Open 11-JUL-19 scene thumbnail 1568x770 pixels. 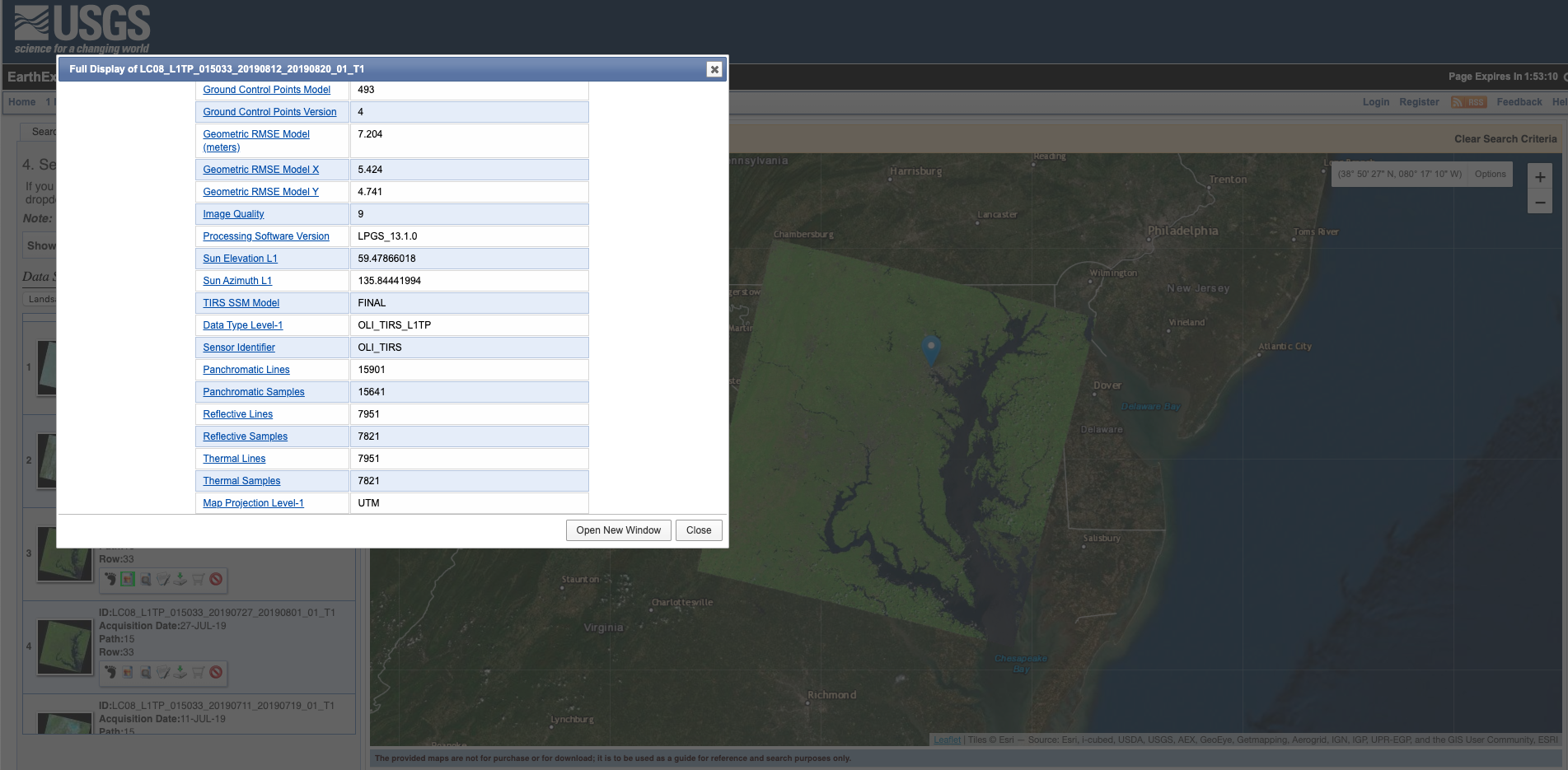click(x=65, y=723)
